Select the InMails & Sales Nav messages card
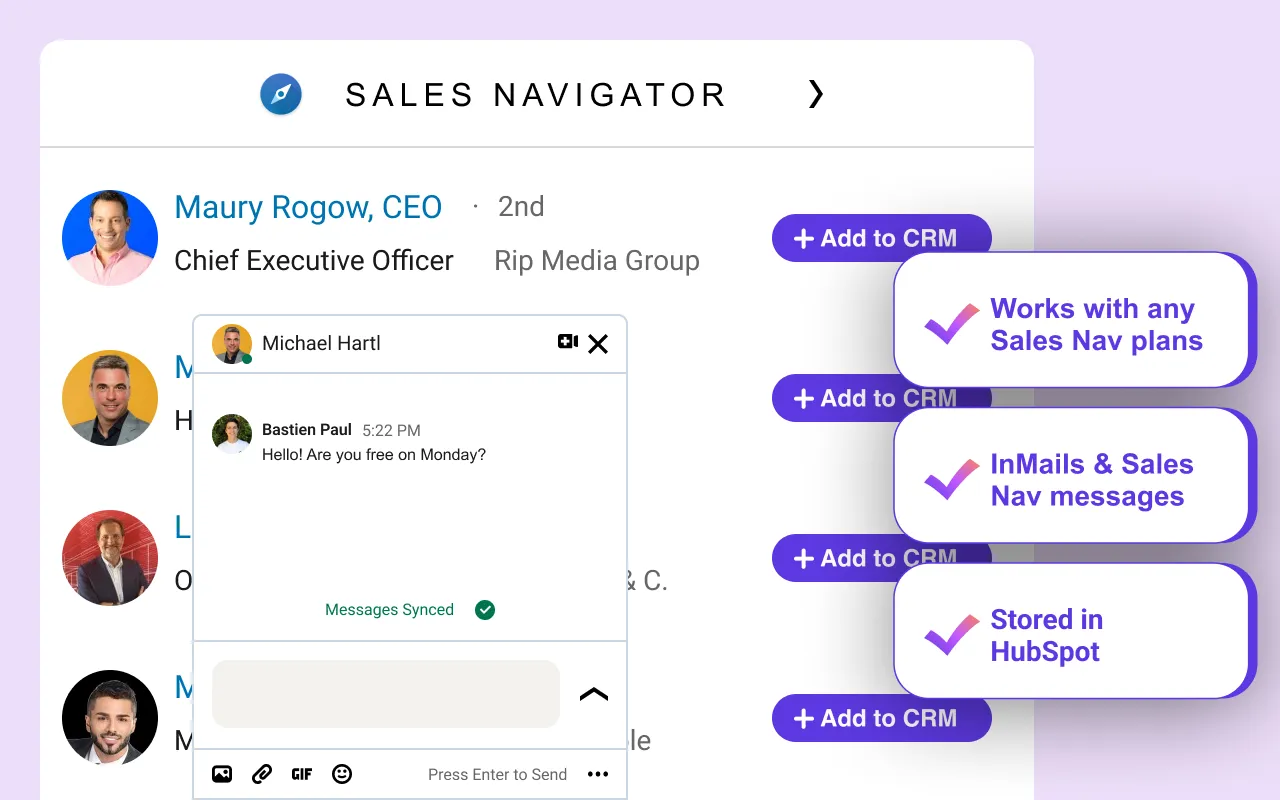 (1072, 475)
